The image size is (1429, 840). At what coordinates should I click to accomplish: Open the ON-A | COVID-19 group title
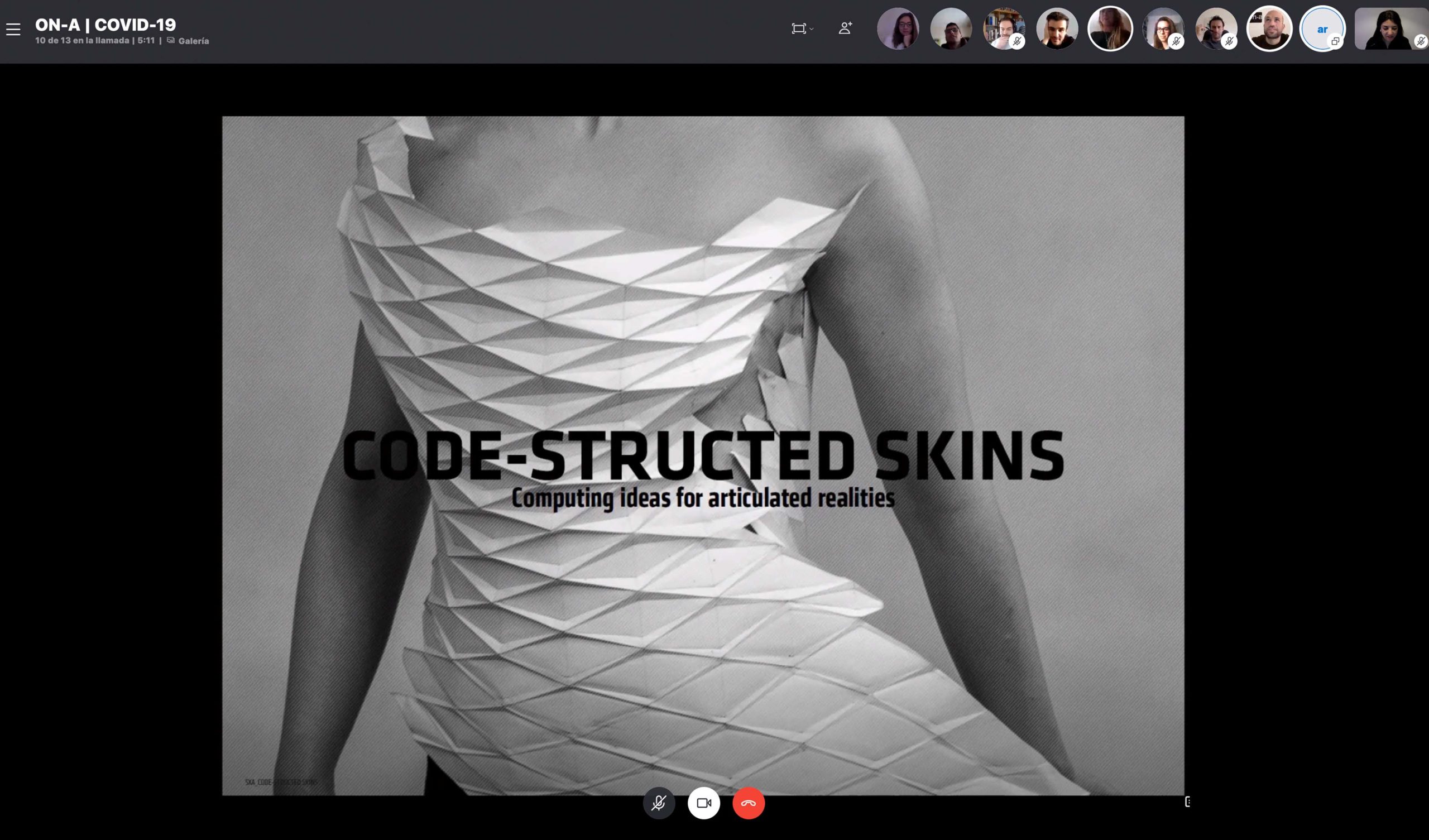[106, 25]
